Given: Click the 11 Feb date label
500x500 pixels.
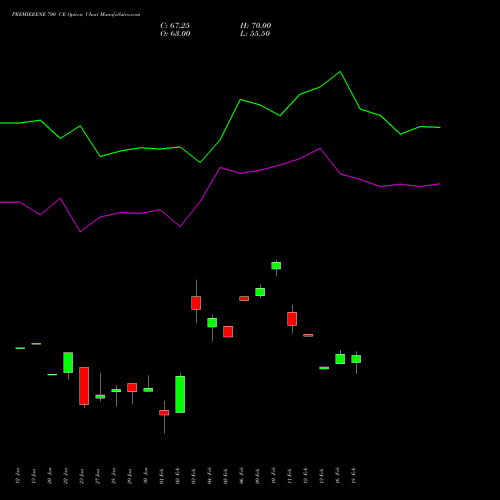Looking at the screenshot, I should (x=290, y=476).
